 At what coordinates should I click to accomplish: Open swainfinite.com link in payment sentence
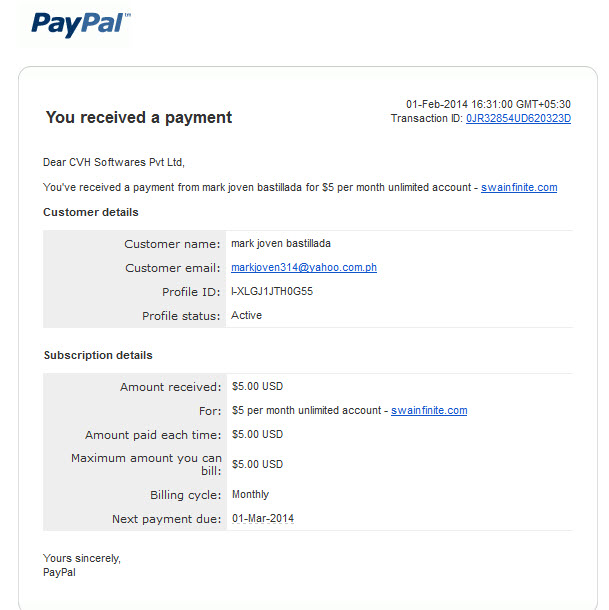coord(519,188)
